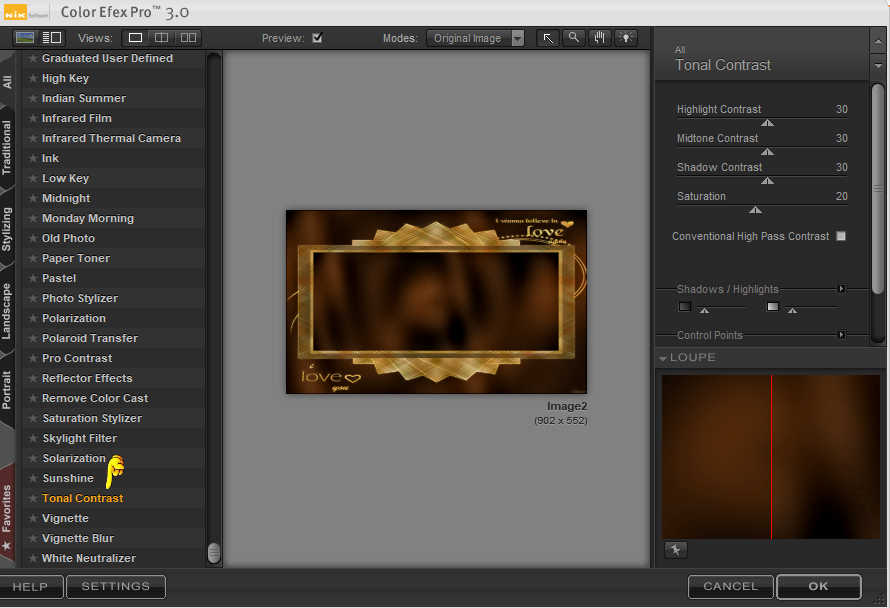Switch to split preview view icon

pos(162,38)
